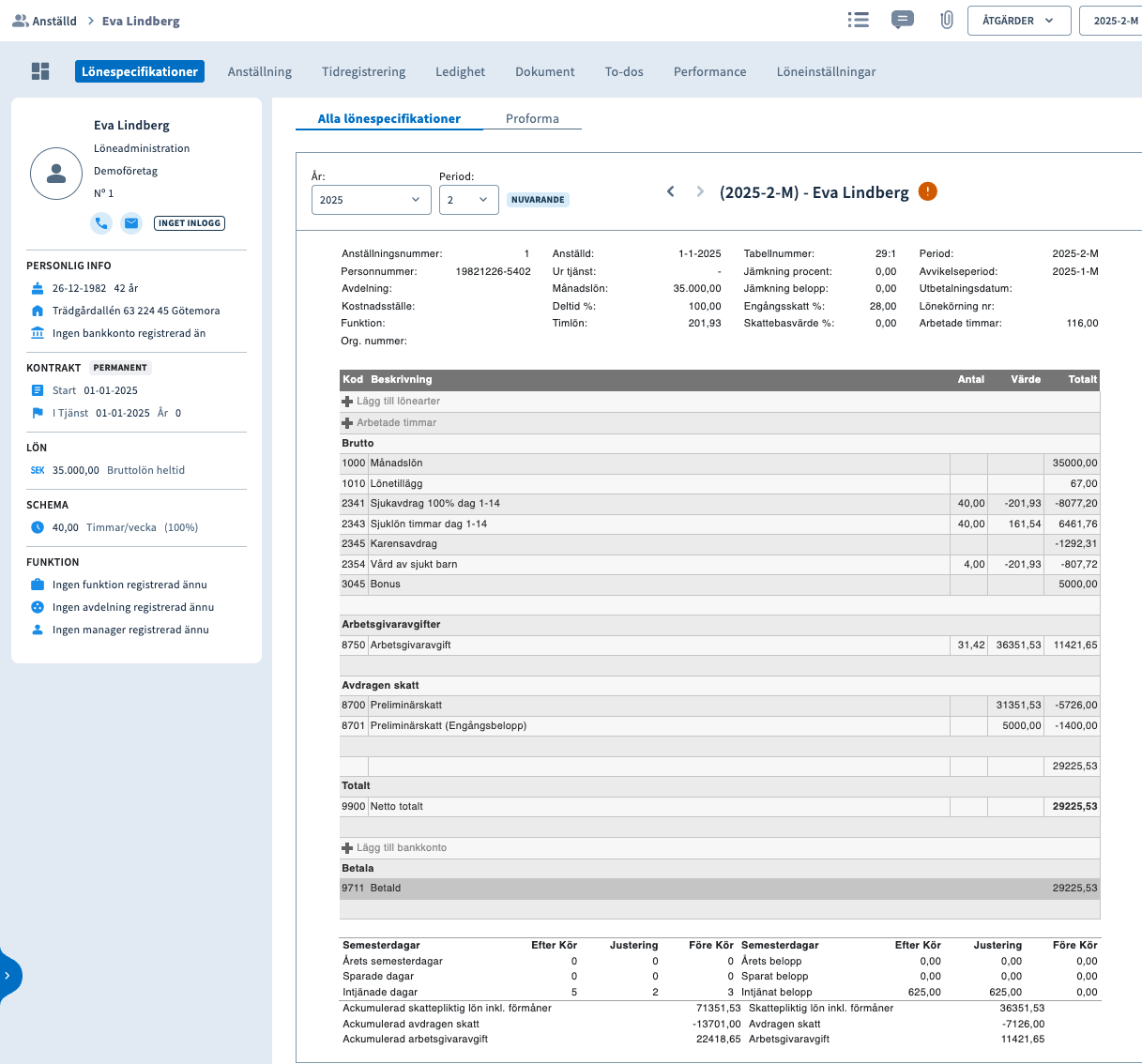Click the orange warning alert icon
The width and height of the screenshot is (1142, 1064).
click(x=927, y=191)
